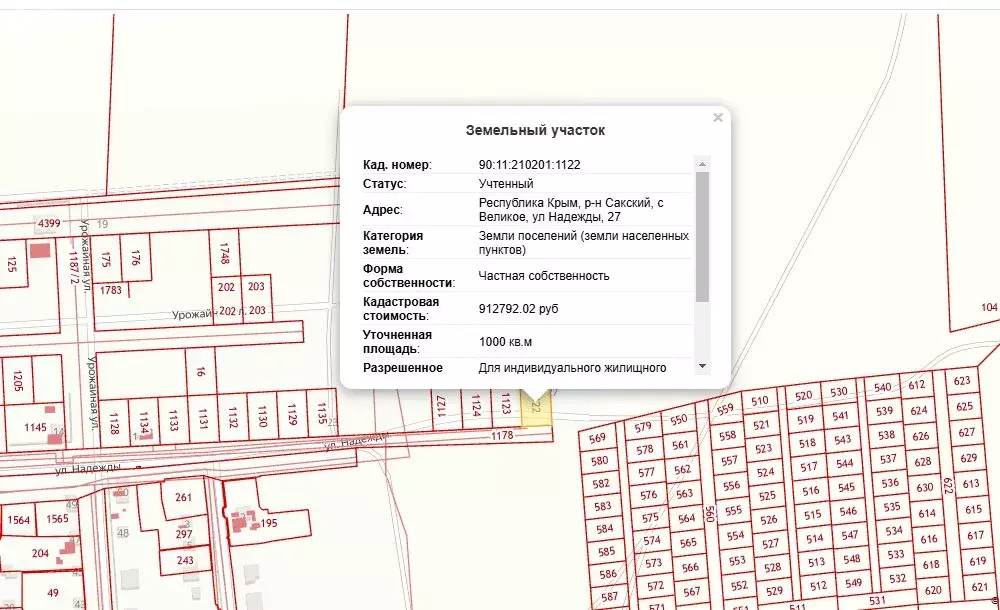Select parcel 1131 on the map
The height and width of the screenshot is (610, 1000).
click(x=203, y=419)
